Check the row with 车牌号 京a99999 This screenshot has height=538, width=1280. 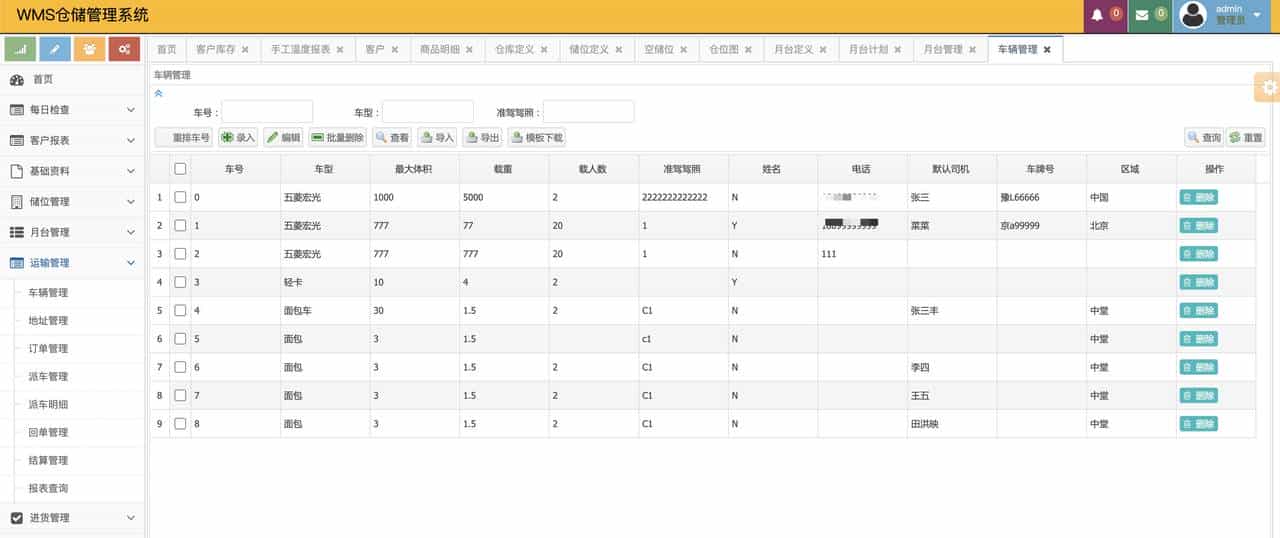(x=180, y=226)
